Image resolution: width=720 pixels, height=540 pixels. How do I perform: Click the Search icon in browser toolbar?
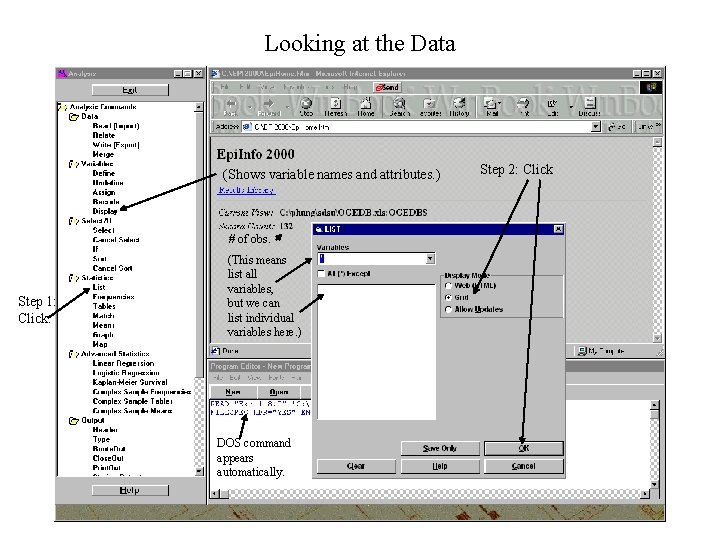[399, 107]
